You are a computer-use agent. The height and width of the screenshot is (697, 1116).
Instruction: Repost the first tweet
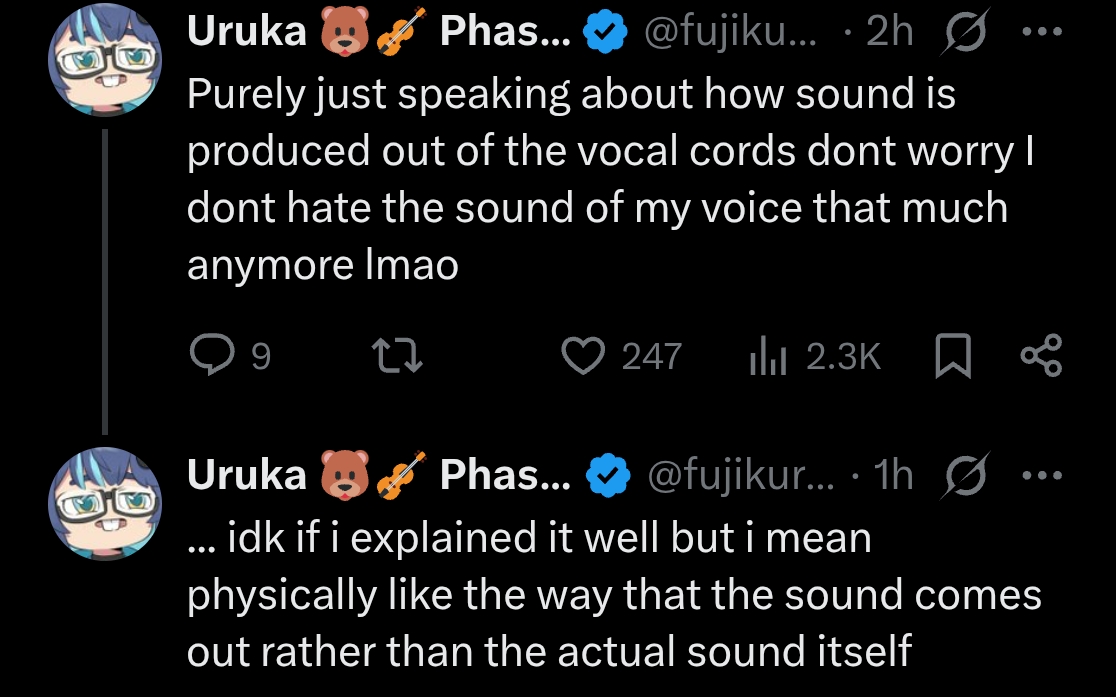coord(398,357)
